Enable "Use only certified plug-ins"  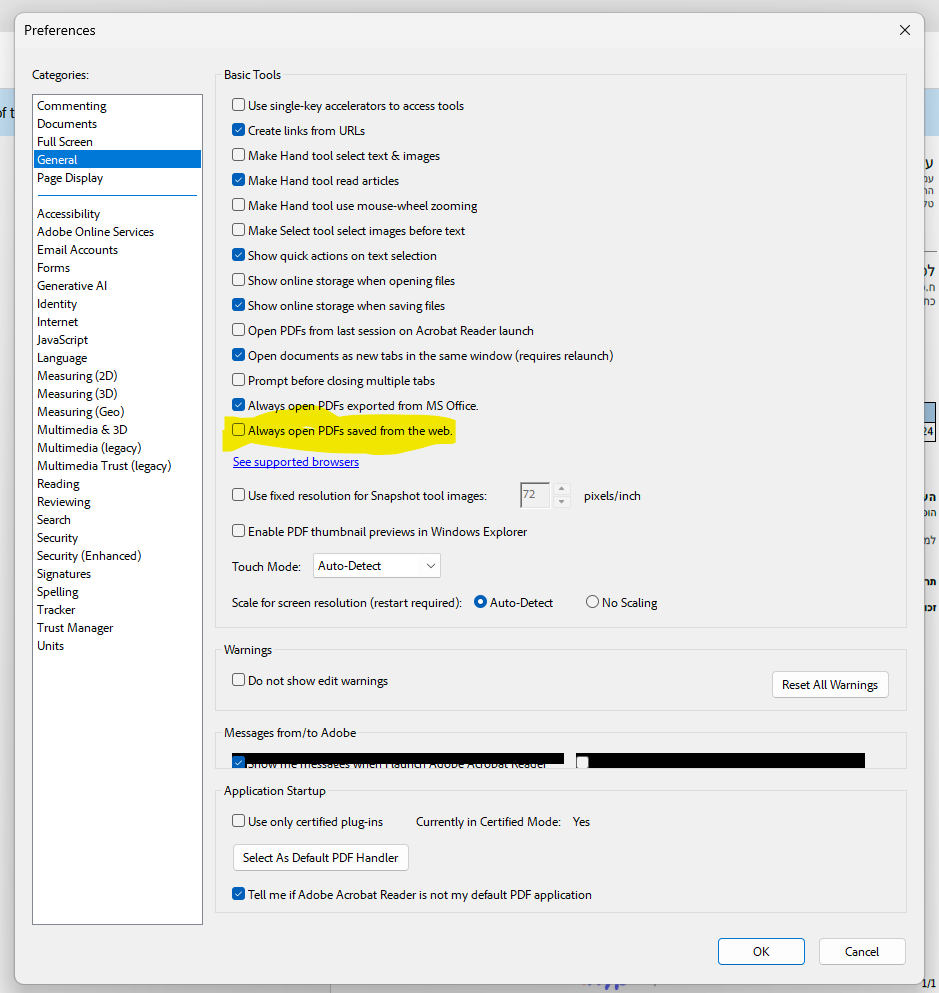point(238,821)
